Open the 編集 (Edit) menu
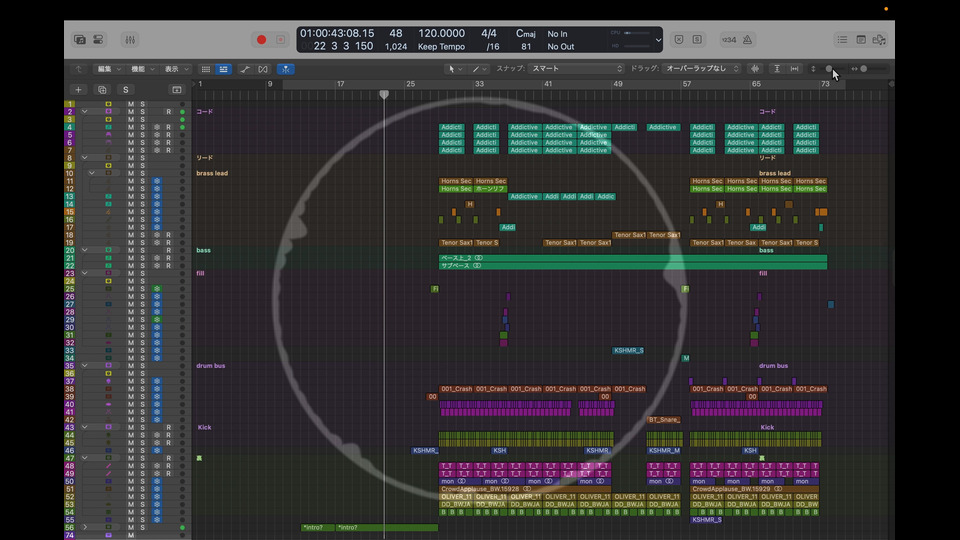Viewport: 960px width, 540px height. point(107,69)
